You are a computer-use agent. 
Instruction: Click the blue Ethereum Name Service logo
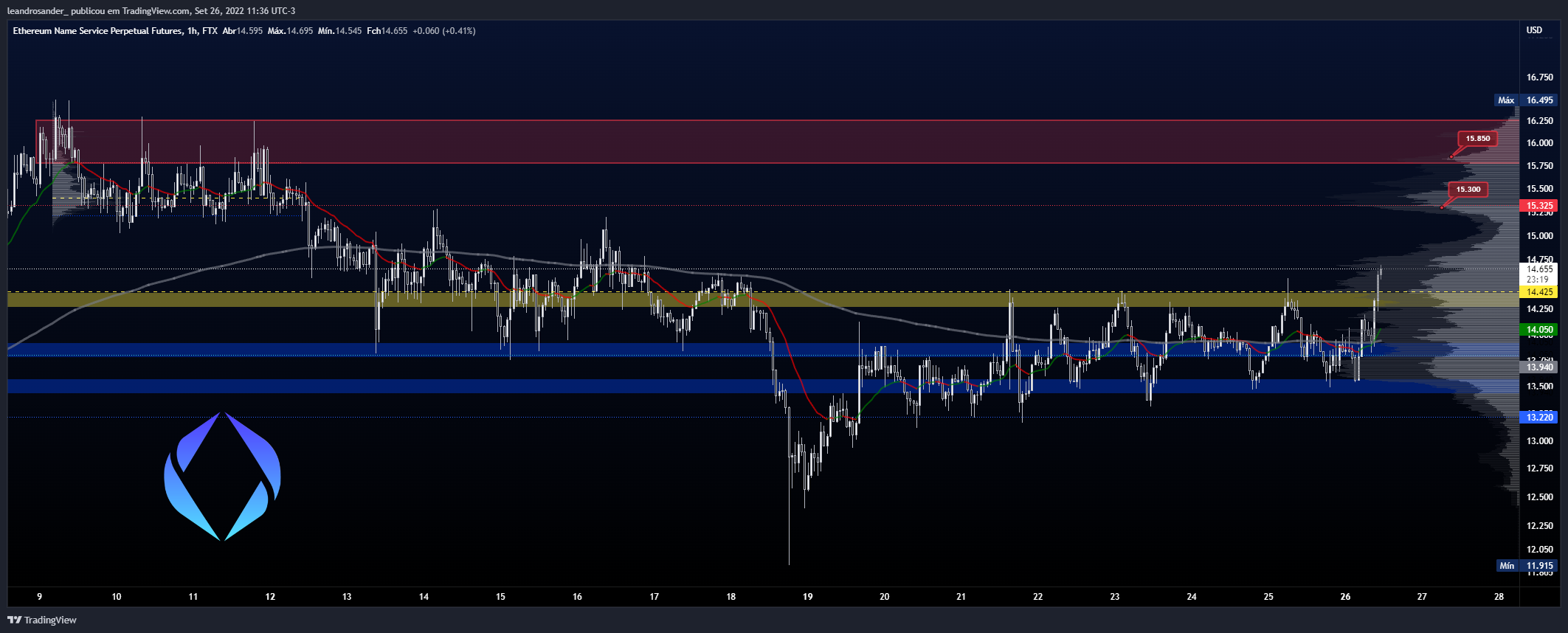(x=222, y=476)
